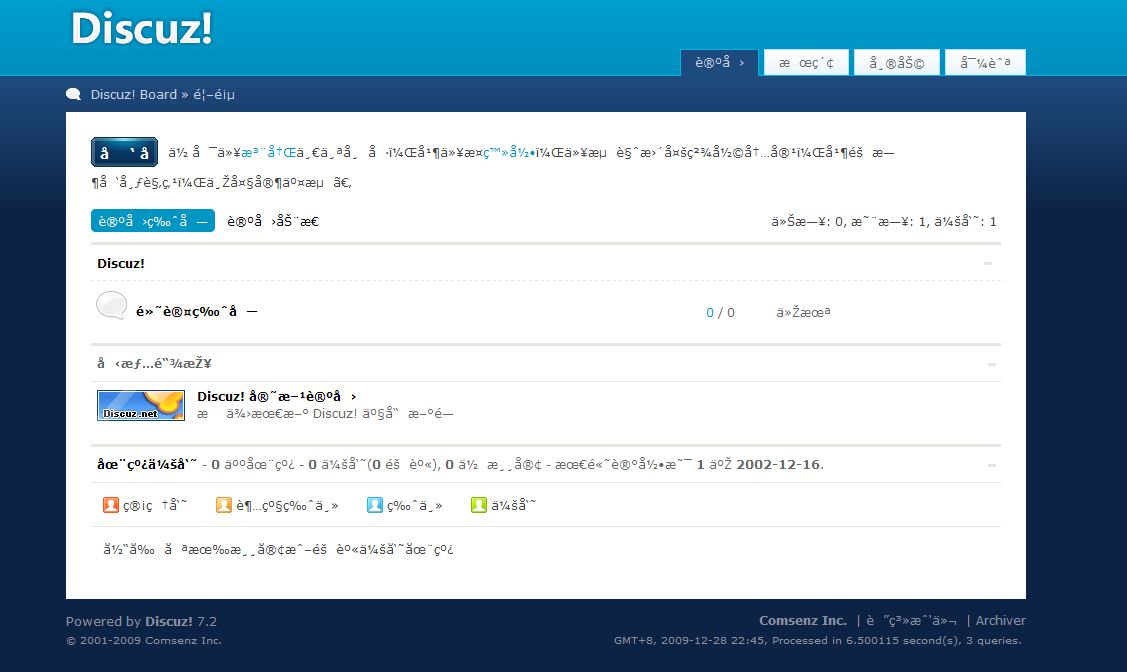Collapse the online members section dated 2002-12-16
The height and width of the screenshot is (672, 1127).
point(992,465)
